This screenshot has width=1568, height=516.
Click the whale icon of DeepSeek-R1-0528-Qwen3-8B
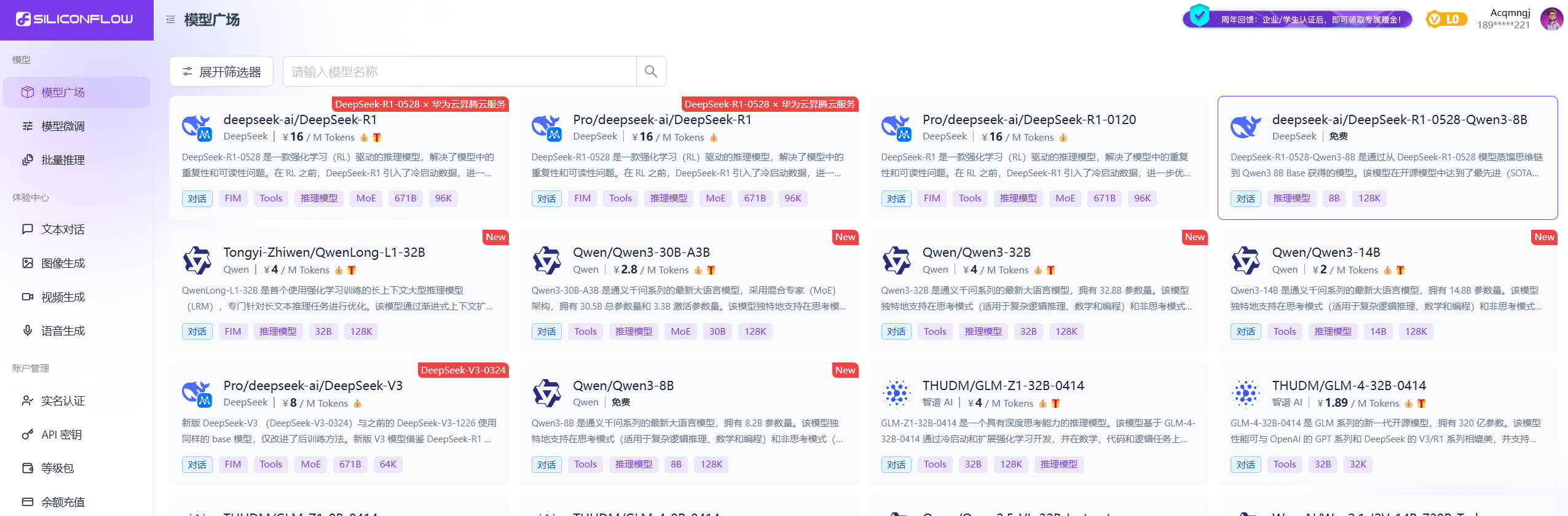1246,127
